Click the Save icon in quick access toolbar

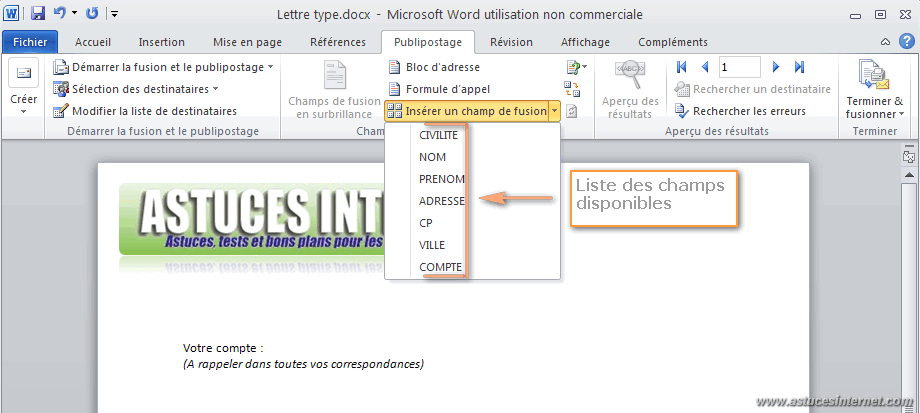point(38,13)
